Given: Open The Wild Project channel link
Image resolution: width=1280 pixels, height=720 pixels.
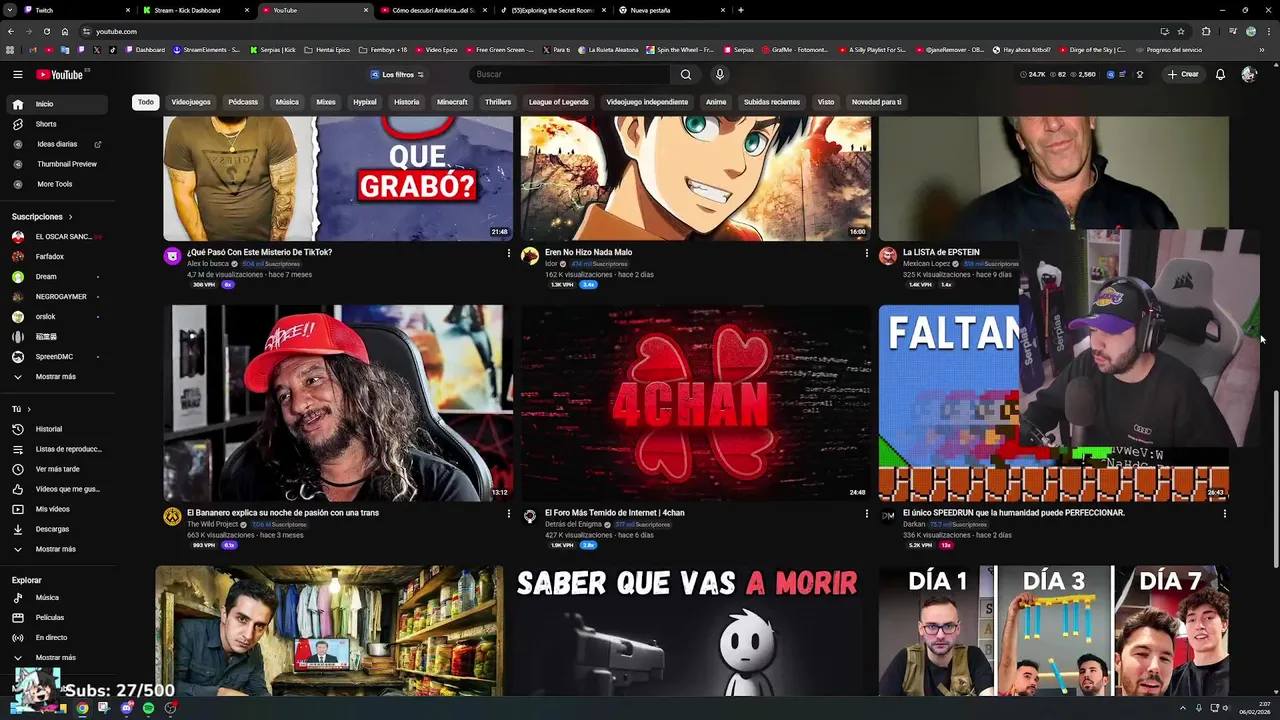Looking at the screenshot, I should pyautogui.click(x=212, y=524).
